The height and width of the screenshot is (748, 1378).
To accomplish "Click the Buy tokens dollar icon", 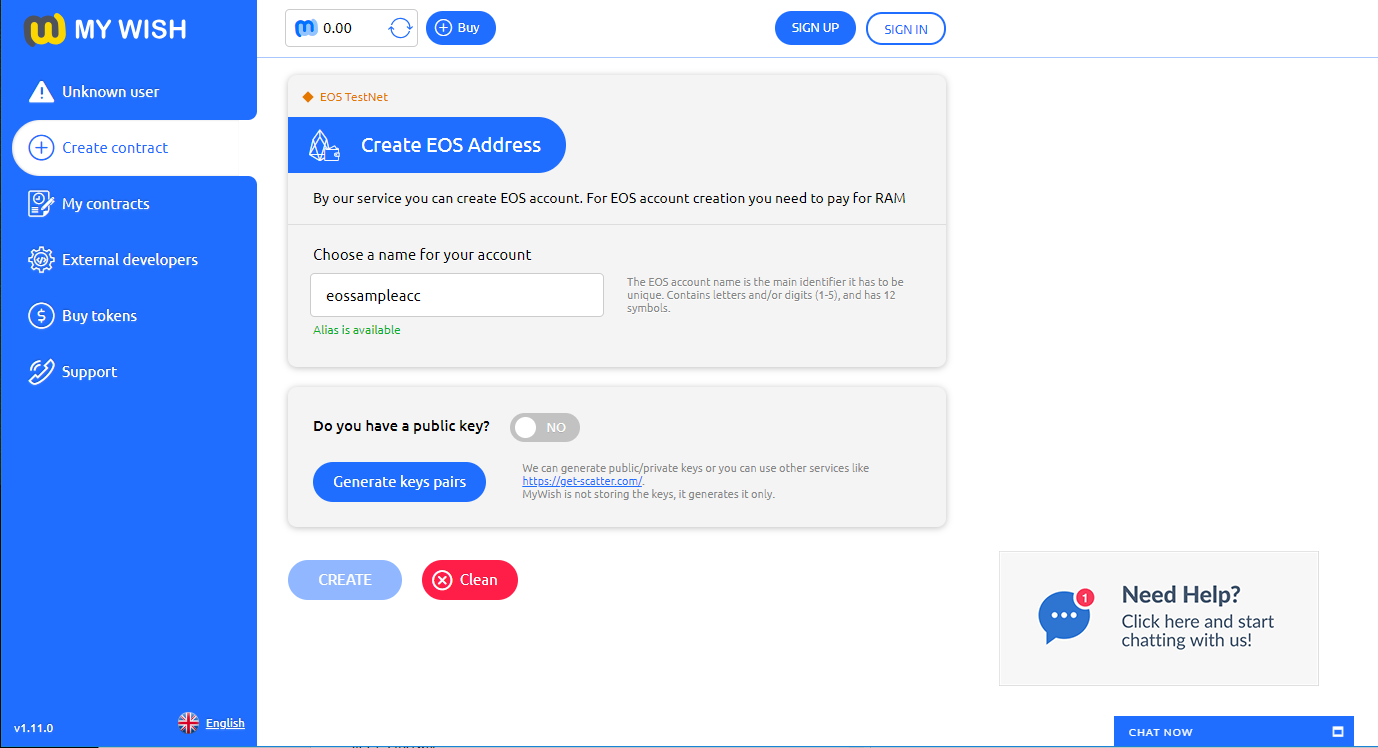I will pyautogui.click(x=41, y=316).
